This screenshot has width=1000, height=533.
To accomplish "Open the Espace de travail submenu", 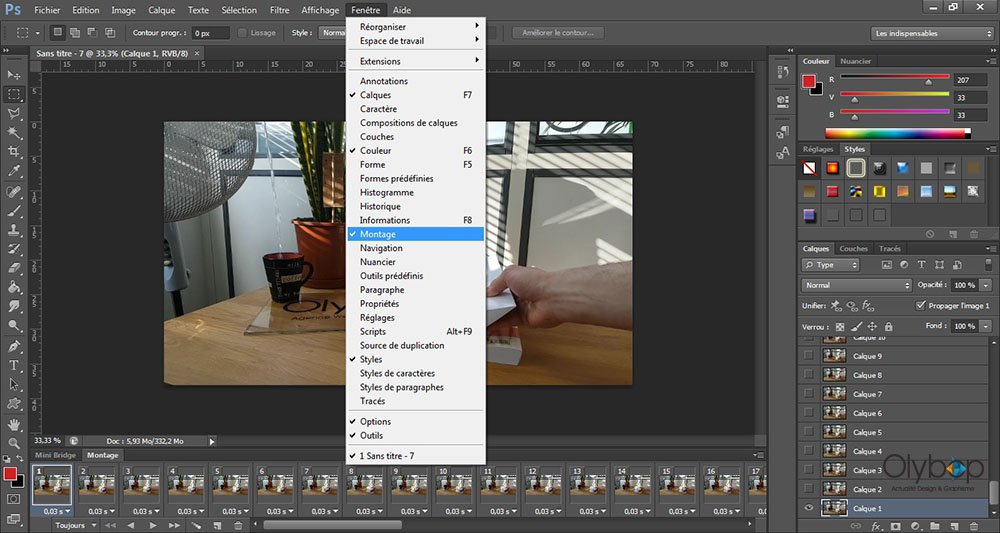I will [415, 41].
